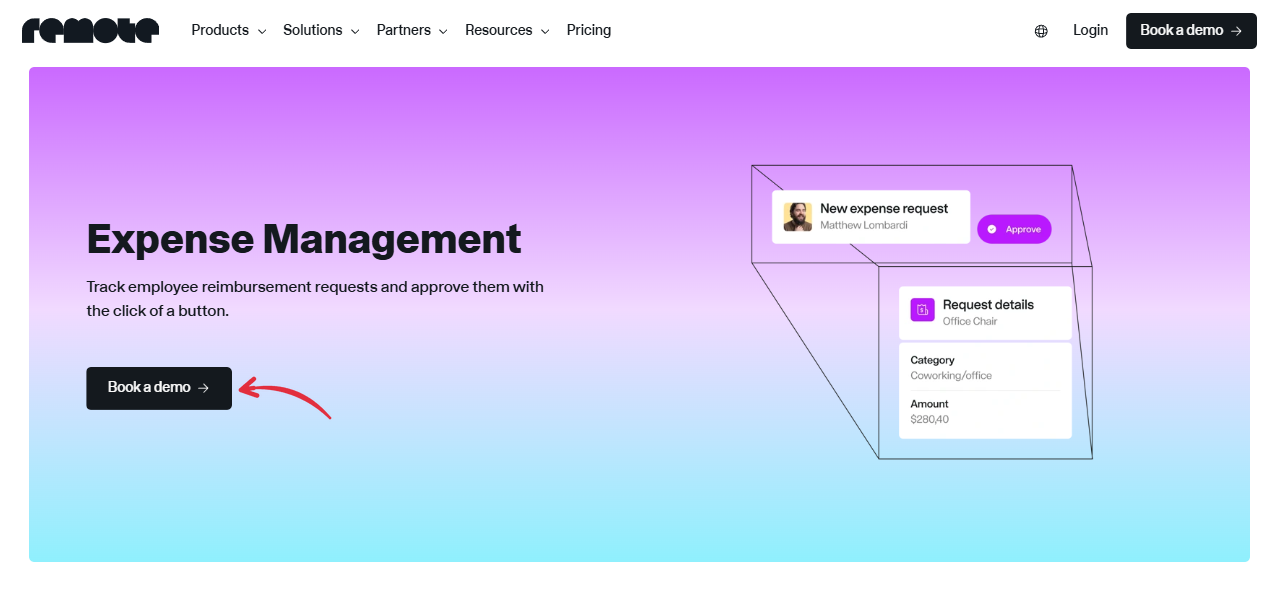Click the Office Chair text

coord(970,321)
